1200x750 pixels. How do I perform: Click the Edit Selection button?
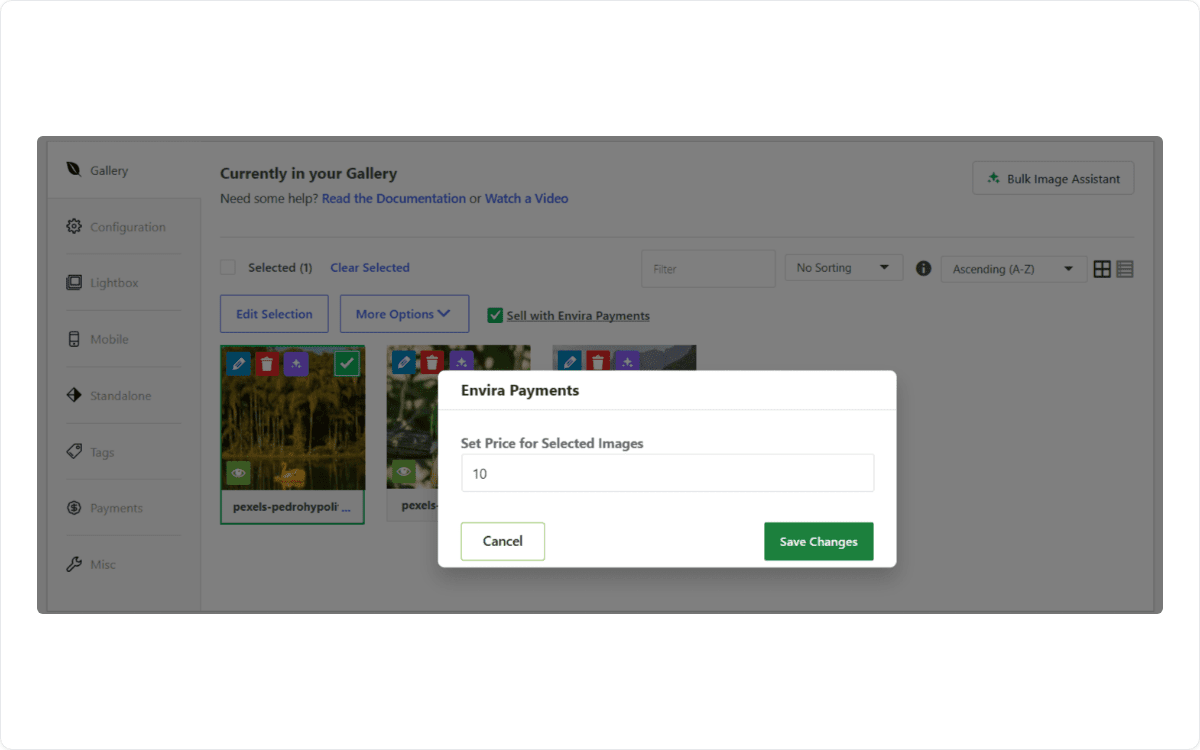point(274,314)
